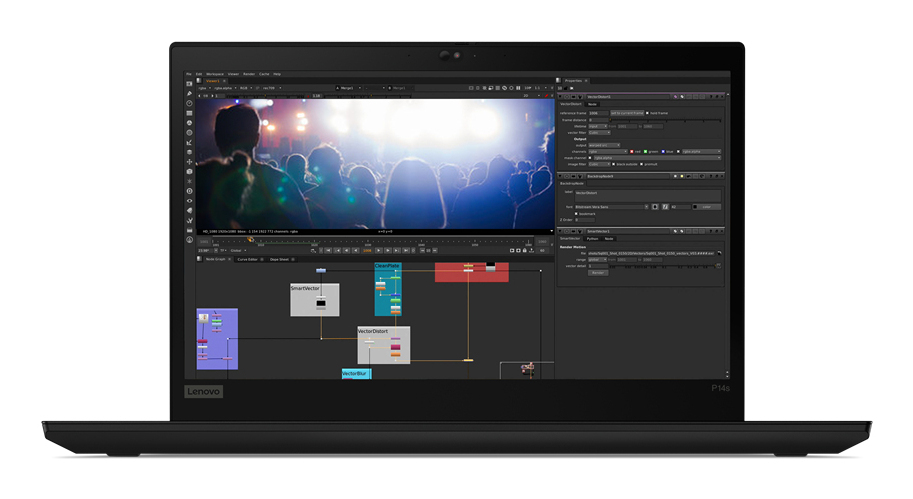Open the Time nodes clock icon
913x499 pixels.
(x=189, y=103)
